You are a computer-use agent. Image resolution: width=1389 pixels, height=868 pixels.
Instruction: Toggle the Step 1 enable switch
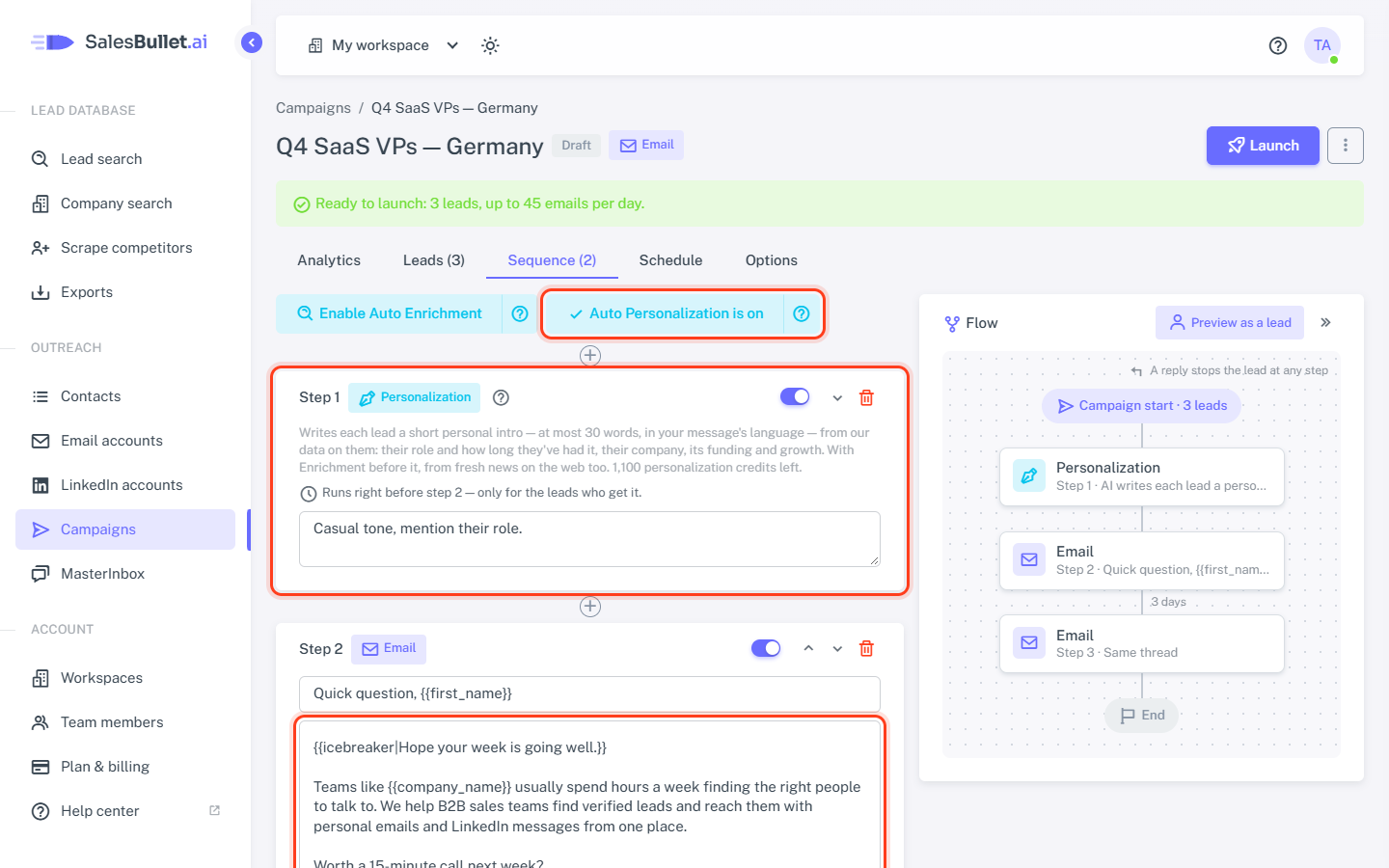click(795, 396)
